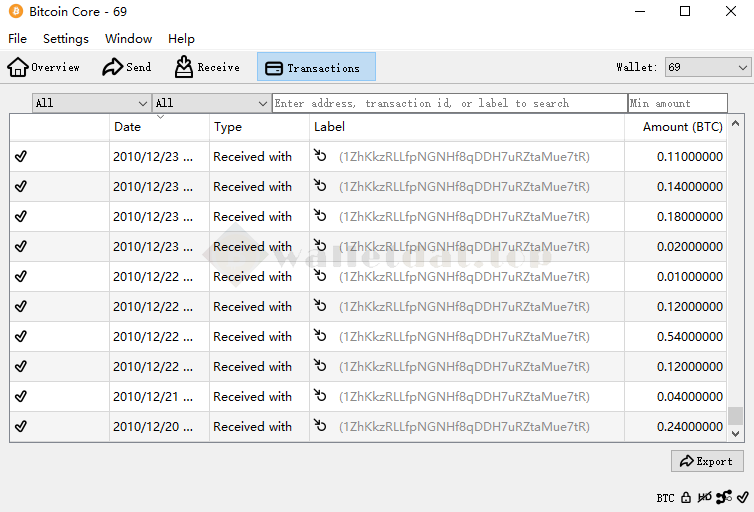The image size is (754, 512).
Task: Click the sync status checkmark in status bar
Action: point(742,497)
